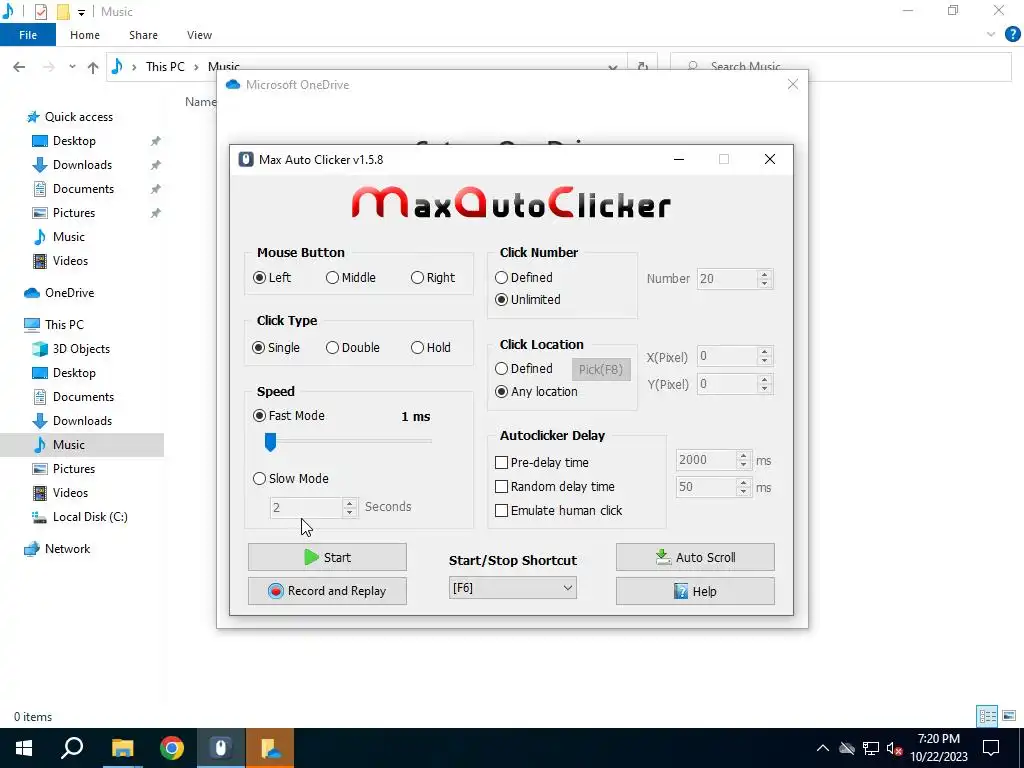This screenshot has width=1024, height=768.
Task: Choose Double click type
Action: [353, 347]
